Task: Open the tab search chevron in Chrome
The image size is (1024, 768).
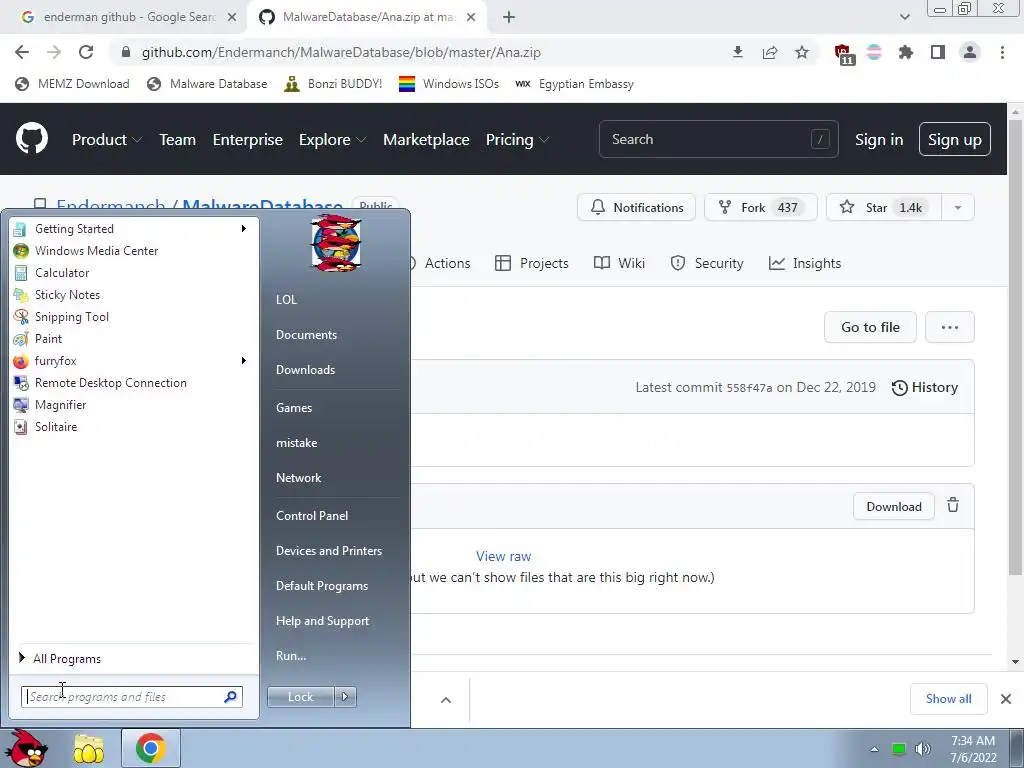Action: click(904, 17)
